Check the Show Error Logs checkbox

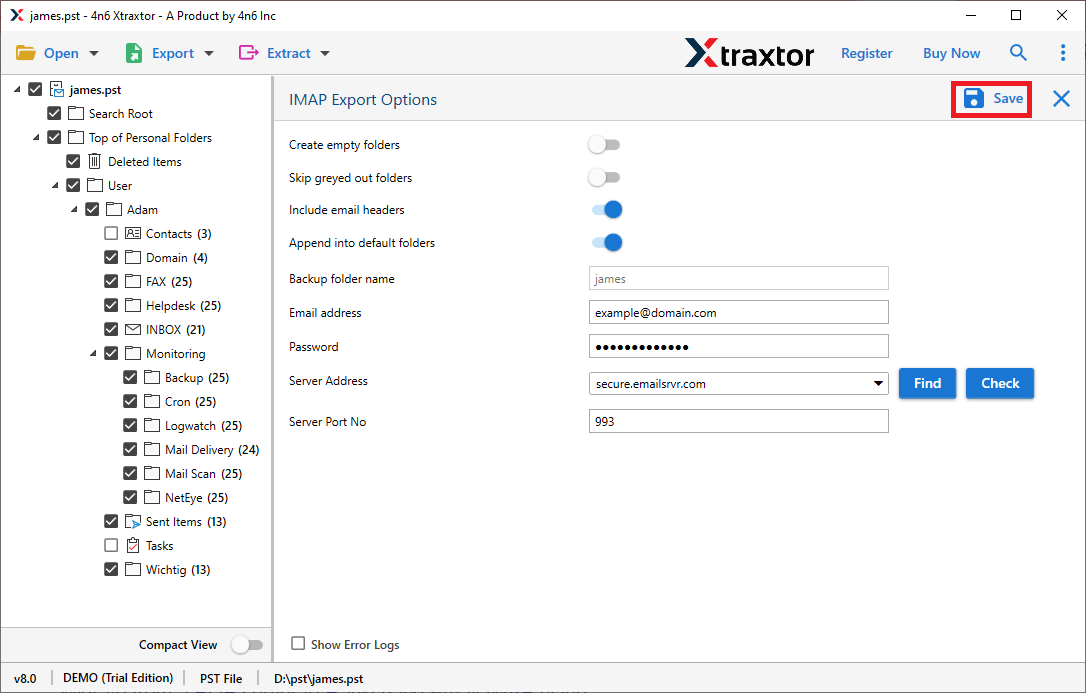297,644
